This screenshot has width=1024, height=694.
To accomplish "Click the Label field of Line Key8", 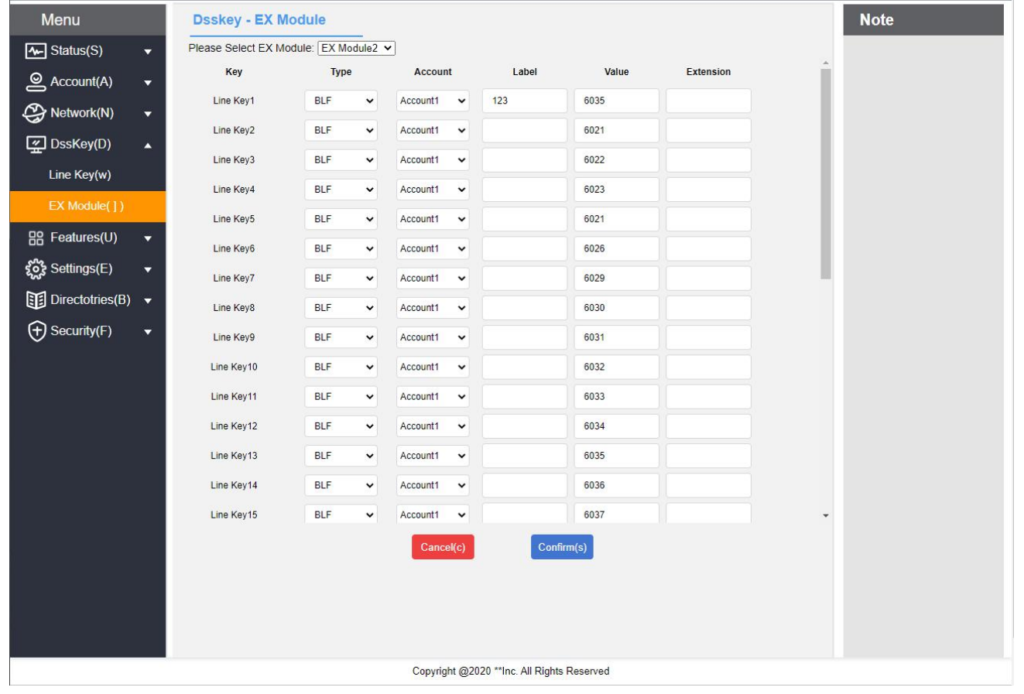I will (x=524, y=308).
